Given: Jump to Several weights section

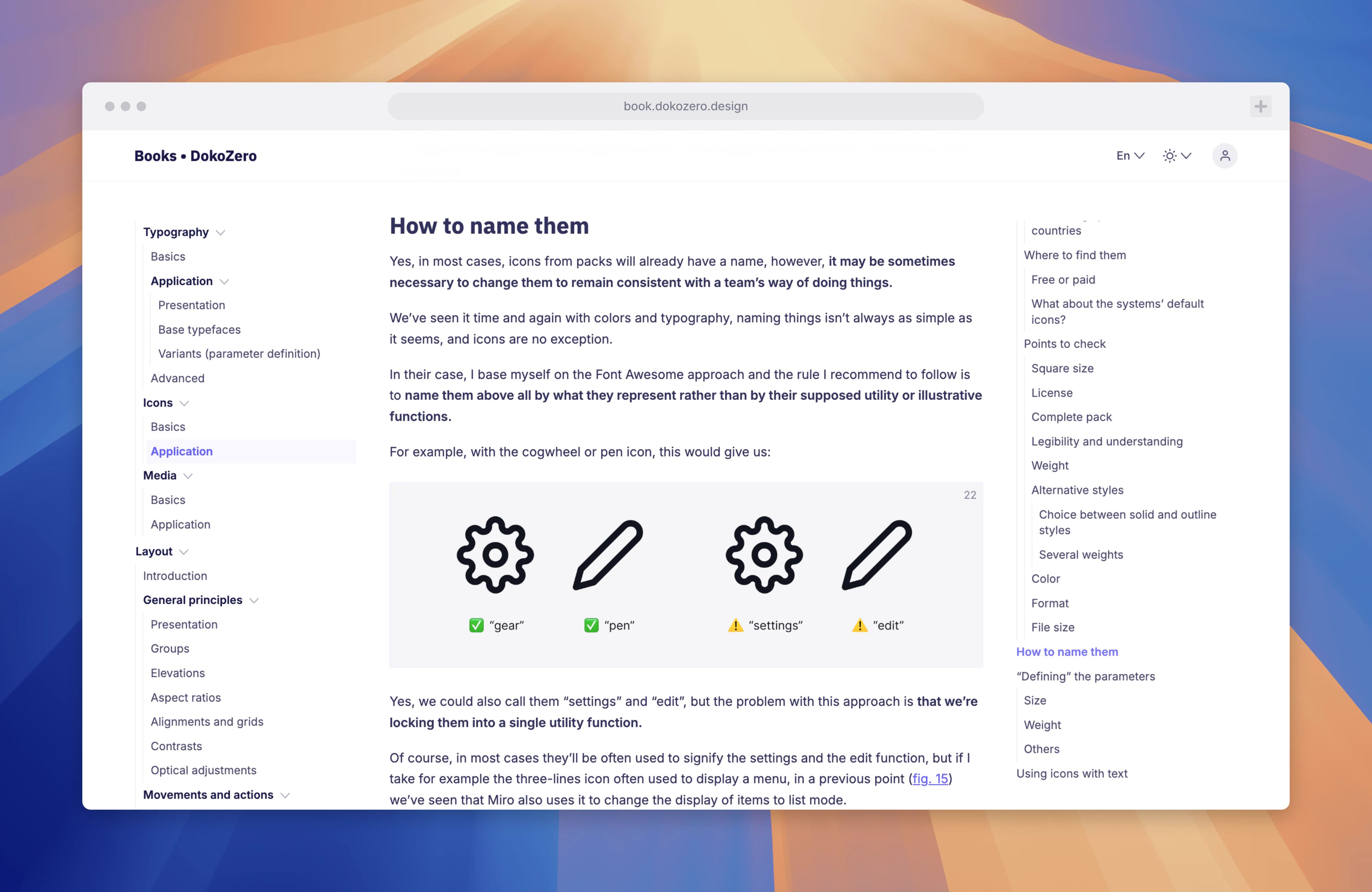Looking at the screenshot, I should click(x=1080, y=555).
